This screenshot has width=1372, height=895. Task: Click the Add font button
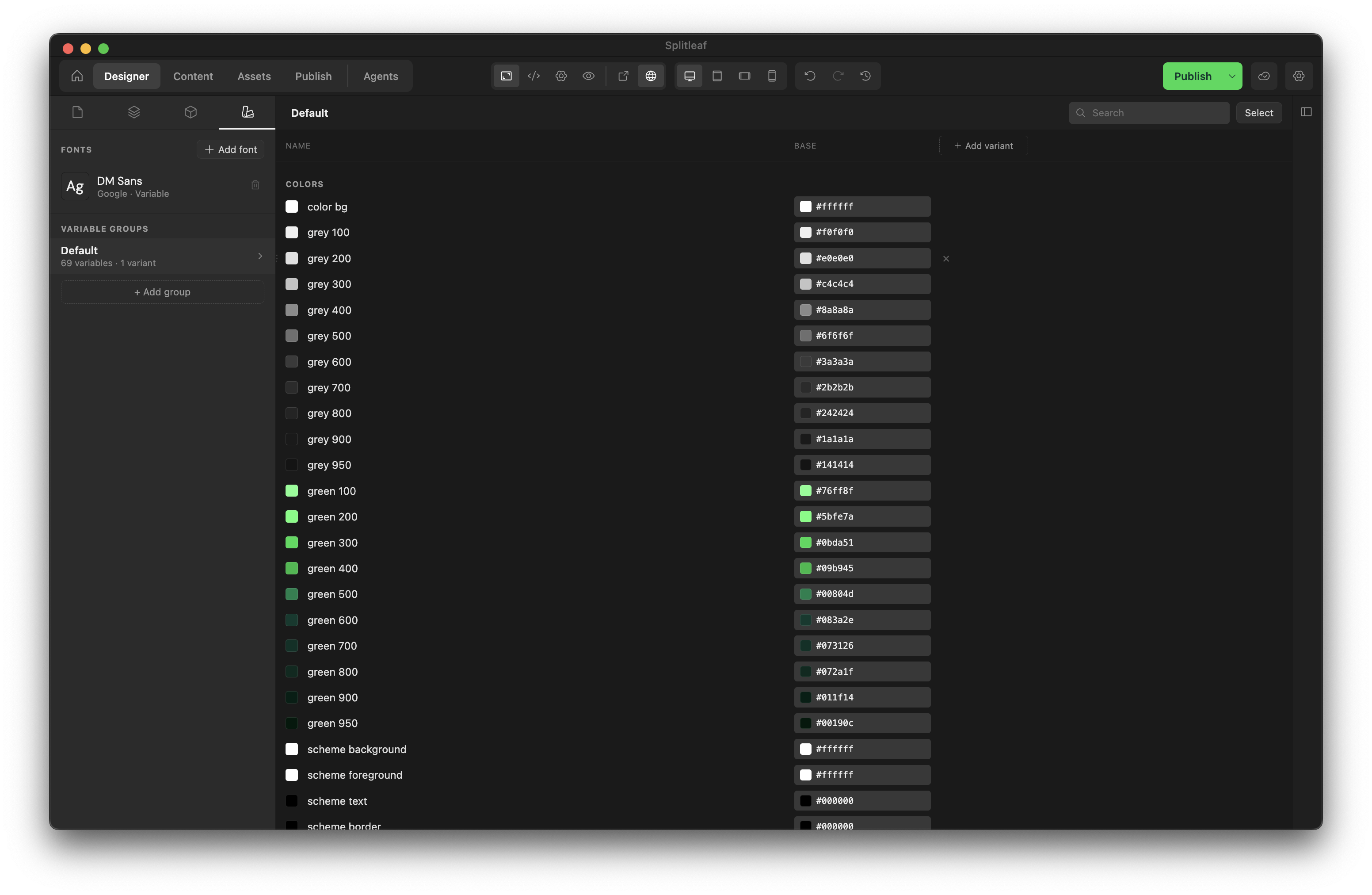[231, 149]
